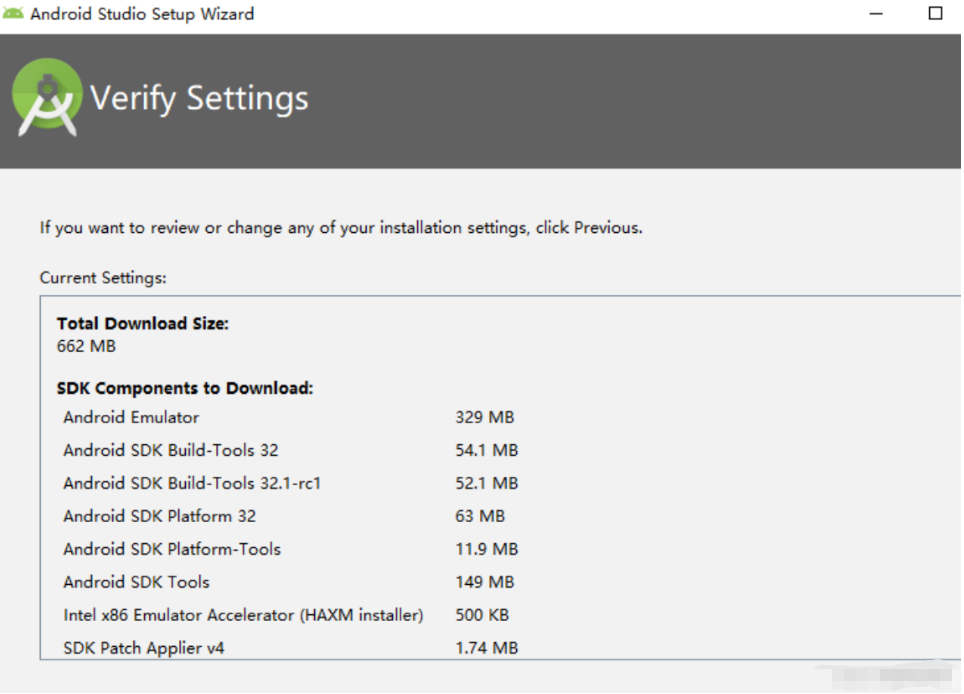Image resolution: width=964 pixels, height=694 pixels.
Task: Select the Android Emulator entry
Action: (x=131, y=418)
